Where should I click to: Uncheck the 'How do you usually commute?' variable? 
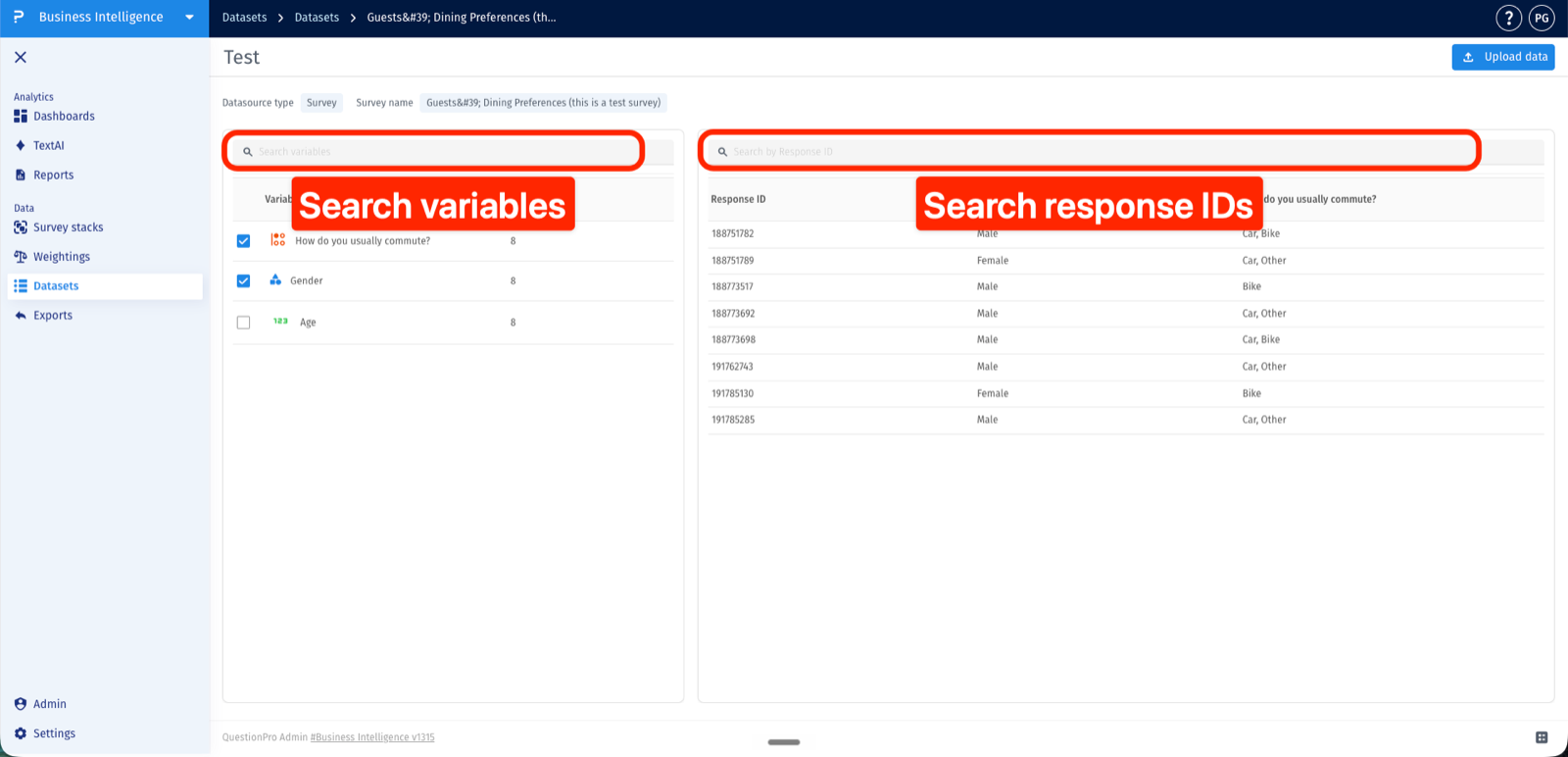[243, 240]
